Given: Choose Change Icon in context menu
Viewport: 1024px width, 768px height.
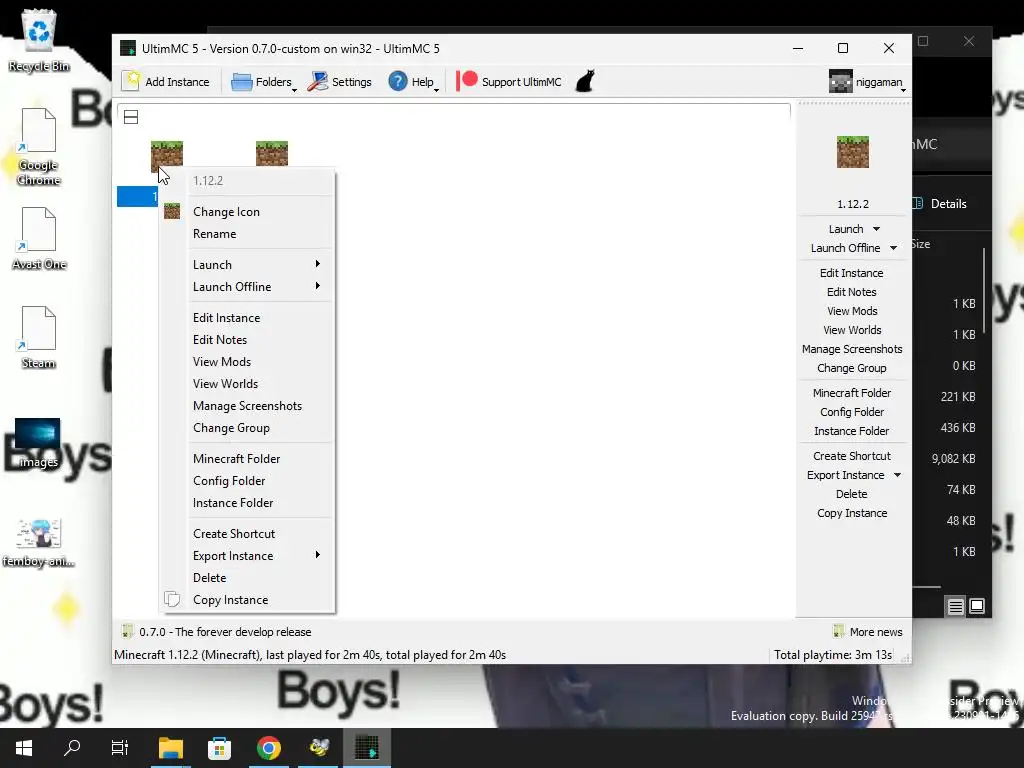Looking at the screenshot, I should tap(227, 212).
